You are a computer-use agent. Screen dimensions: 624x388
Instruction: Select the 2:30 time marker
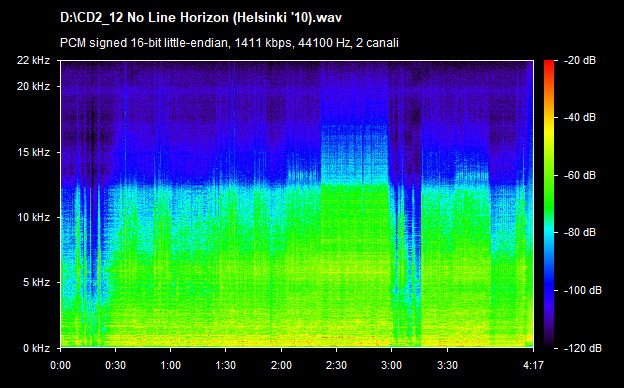(x=336, y=365)
